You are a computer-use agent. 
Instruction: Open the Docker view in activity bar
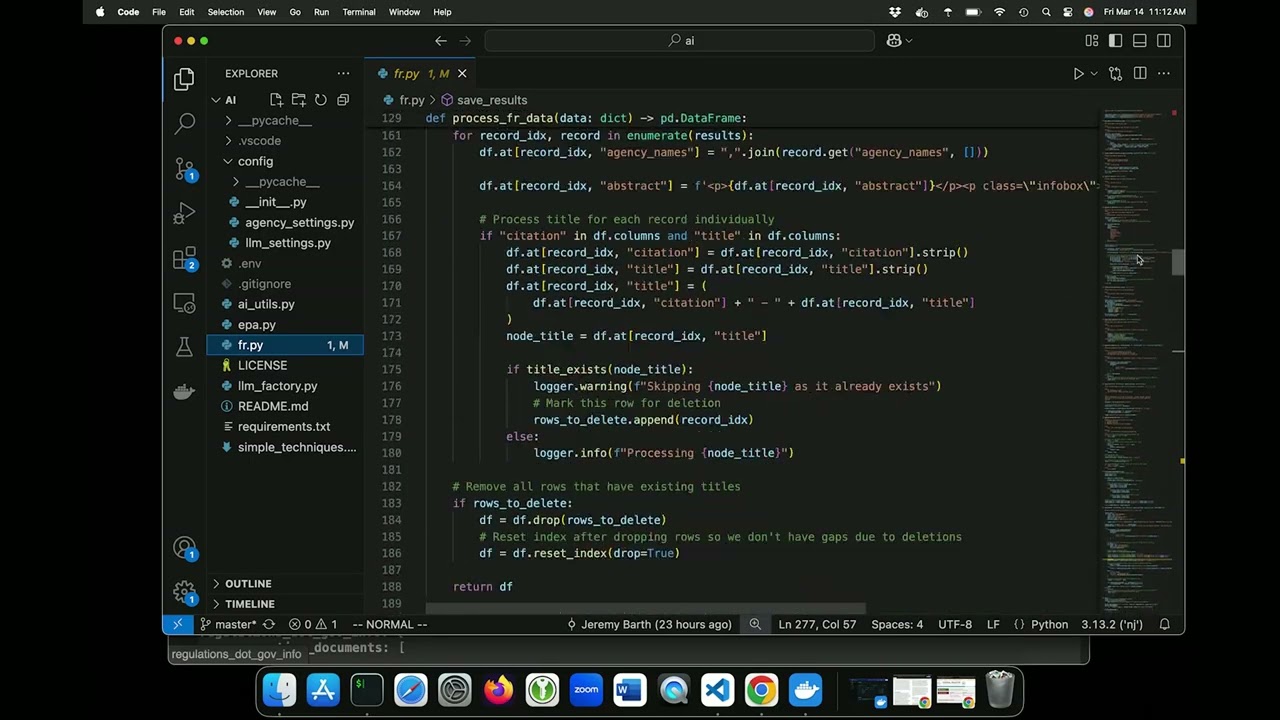pyautogui.click(x=184, y=391)
